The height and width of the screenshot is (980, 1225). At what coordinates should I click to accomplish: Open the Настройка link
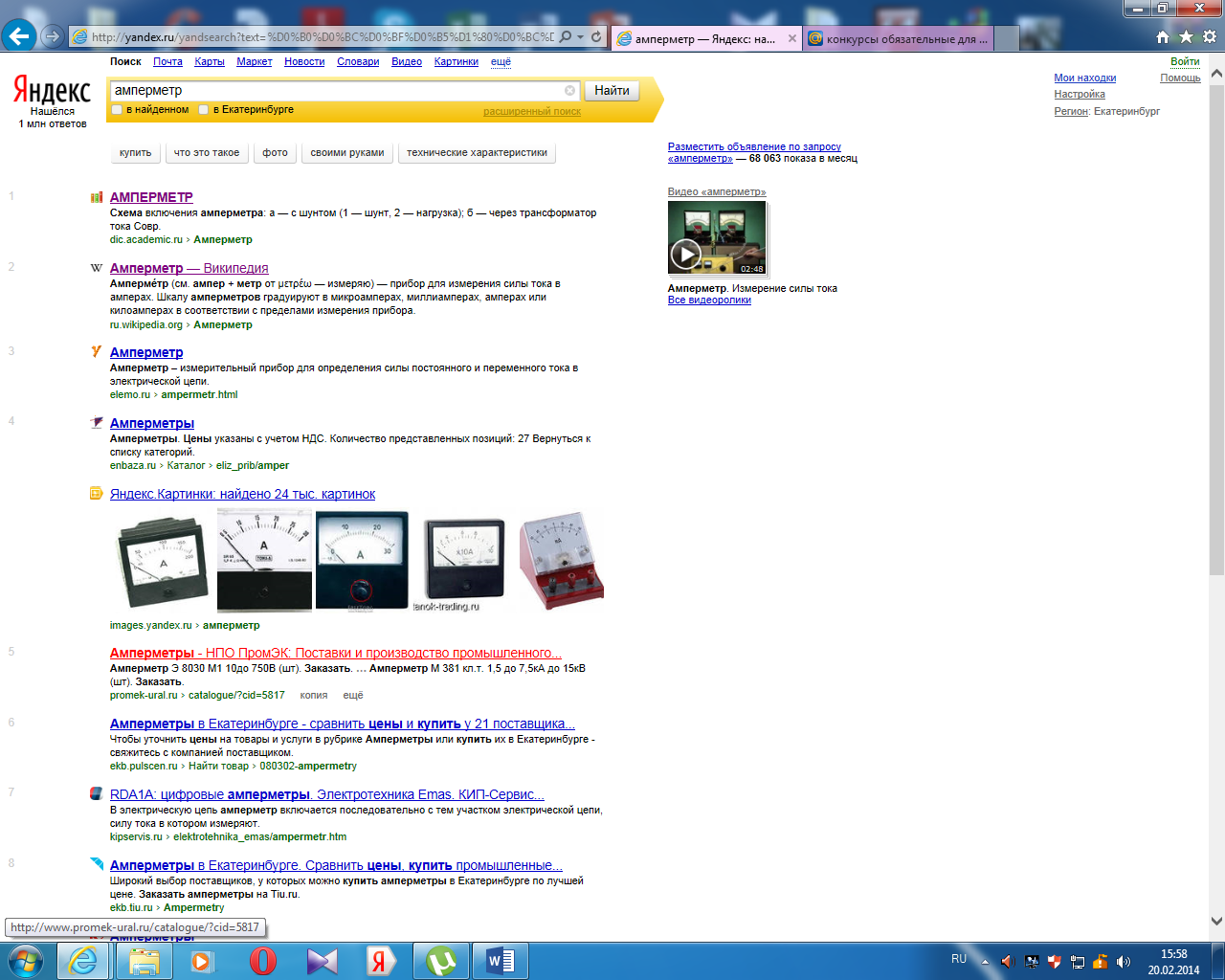tap(1080, 95)
